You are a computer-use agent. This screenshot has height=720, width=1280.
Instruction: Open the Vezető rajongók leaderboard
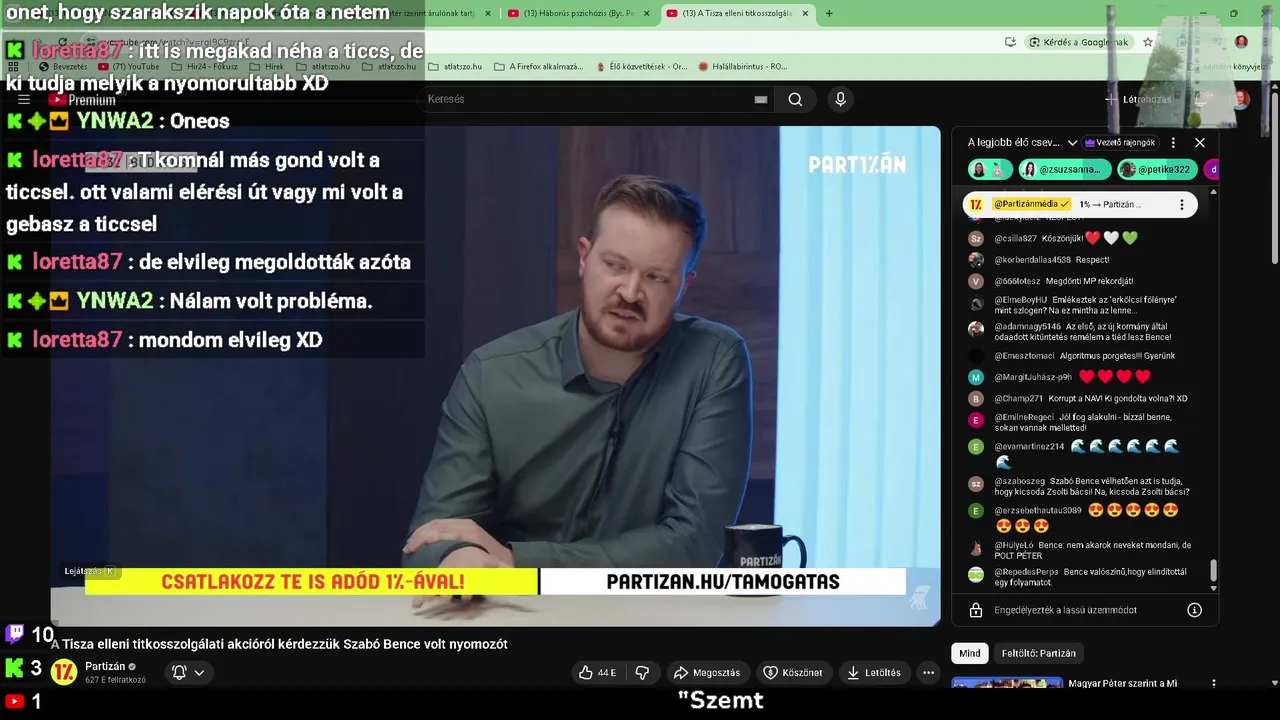1120,142
